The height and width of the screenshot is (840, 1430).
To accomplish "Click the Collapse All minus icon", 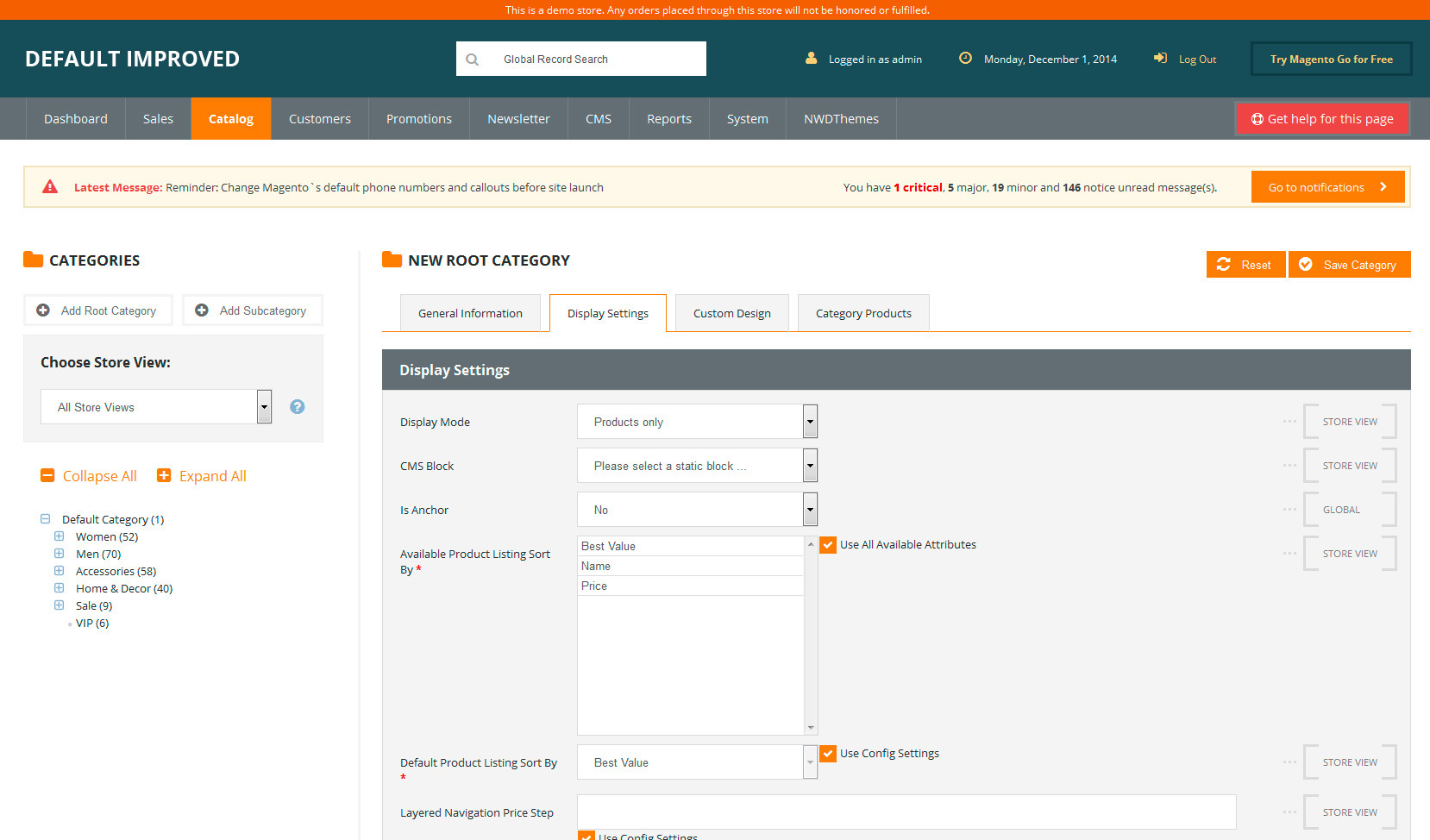I will click(x=47, y=476).
